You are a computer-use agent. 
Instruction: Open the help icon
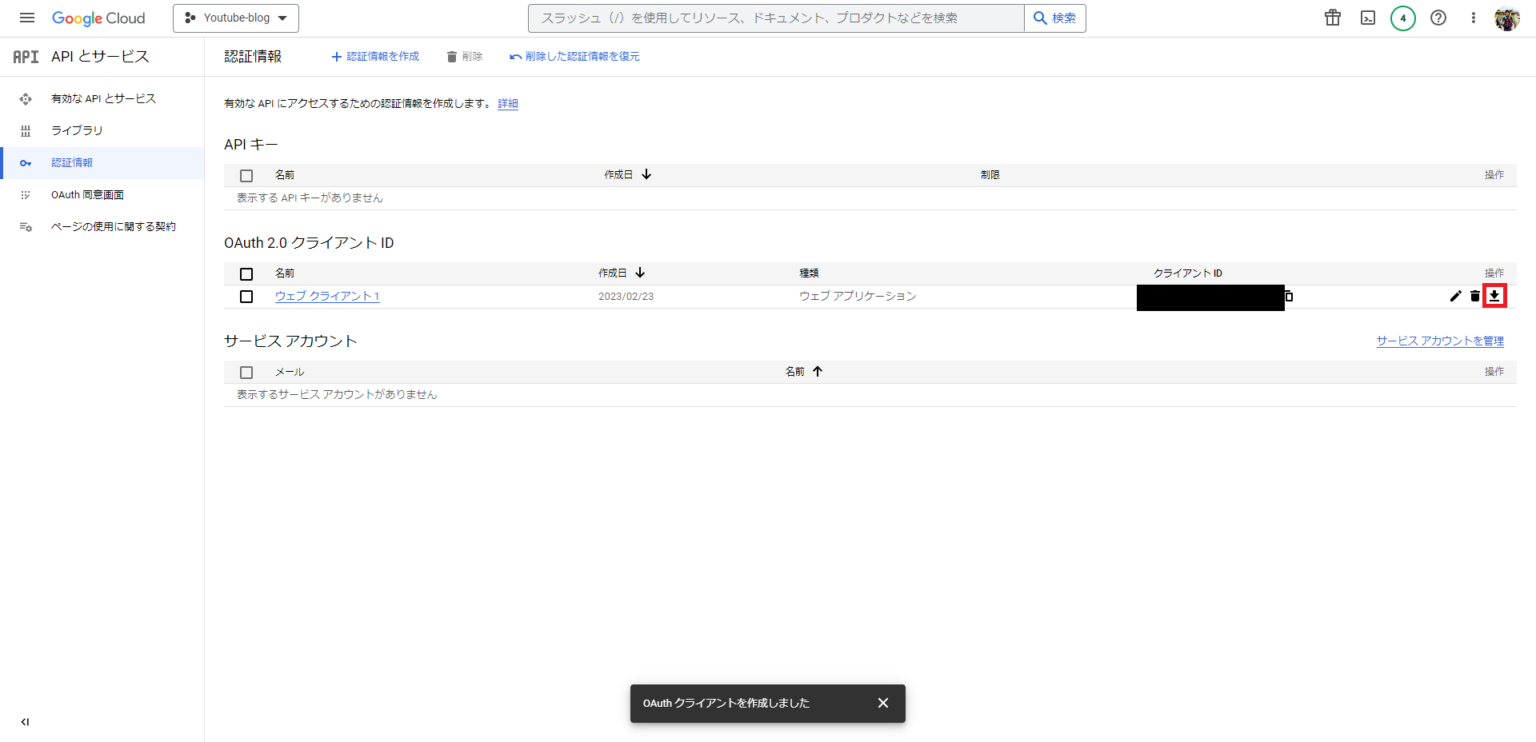pos(1437,17)
